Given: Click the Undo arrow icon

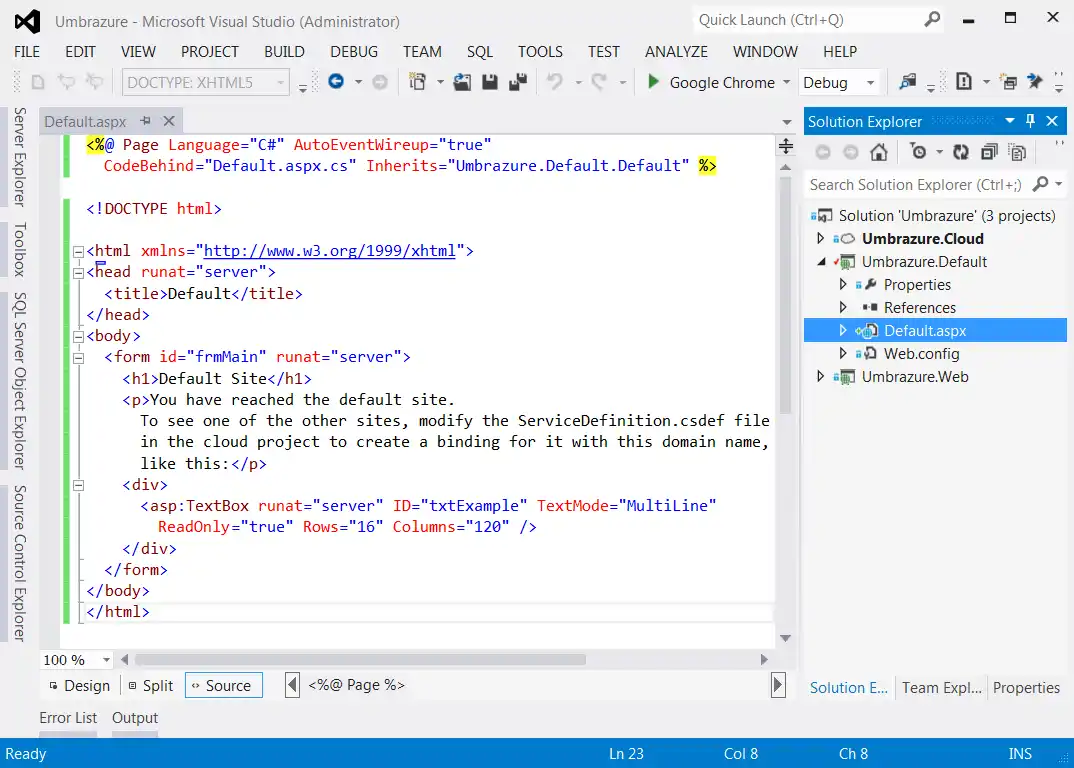Looking at the screenshot, I should coord(554,82).
